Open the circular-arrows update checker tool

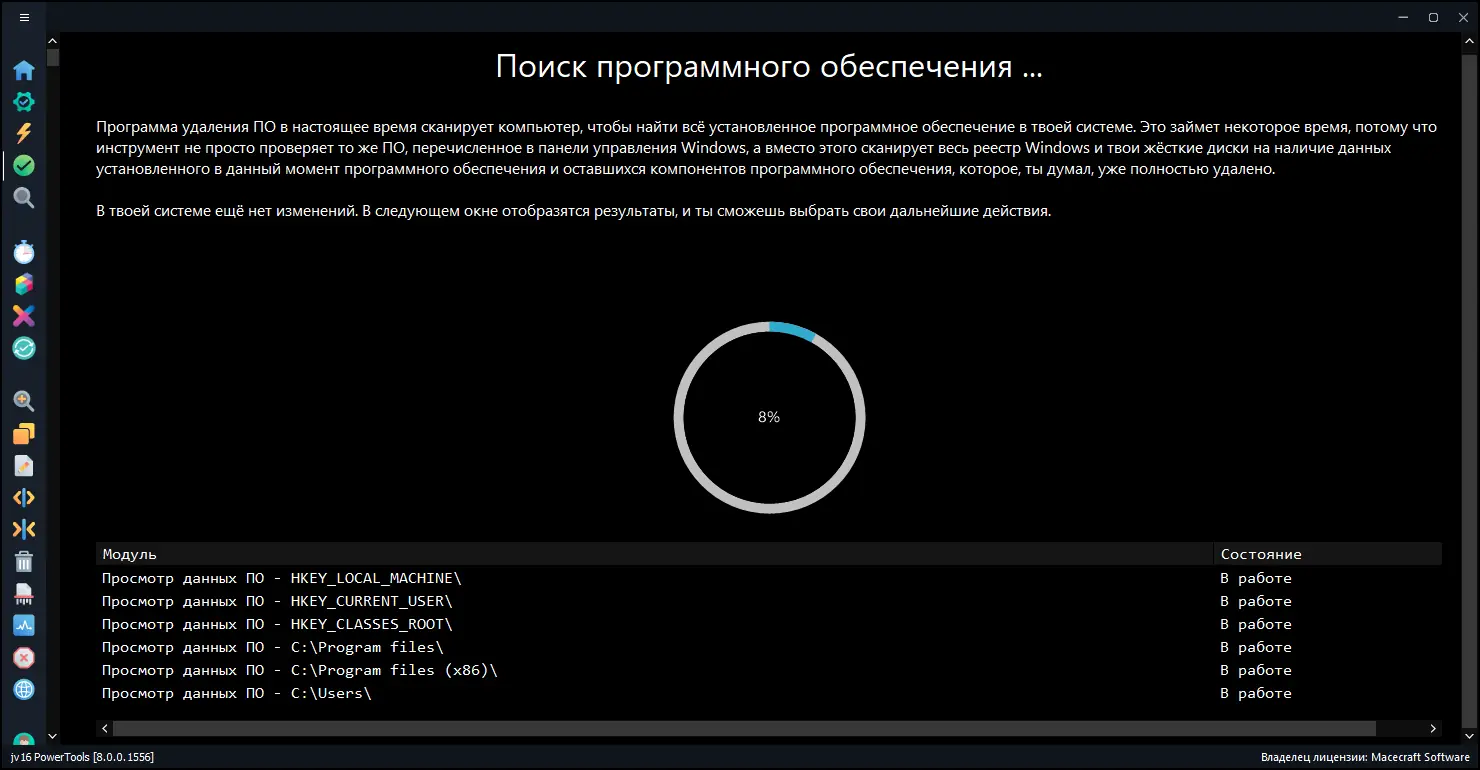24,348
